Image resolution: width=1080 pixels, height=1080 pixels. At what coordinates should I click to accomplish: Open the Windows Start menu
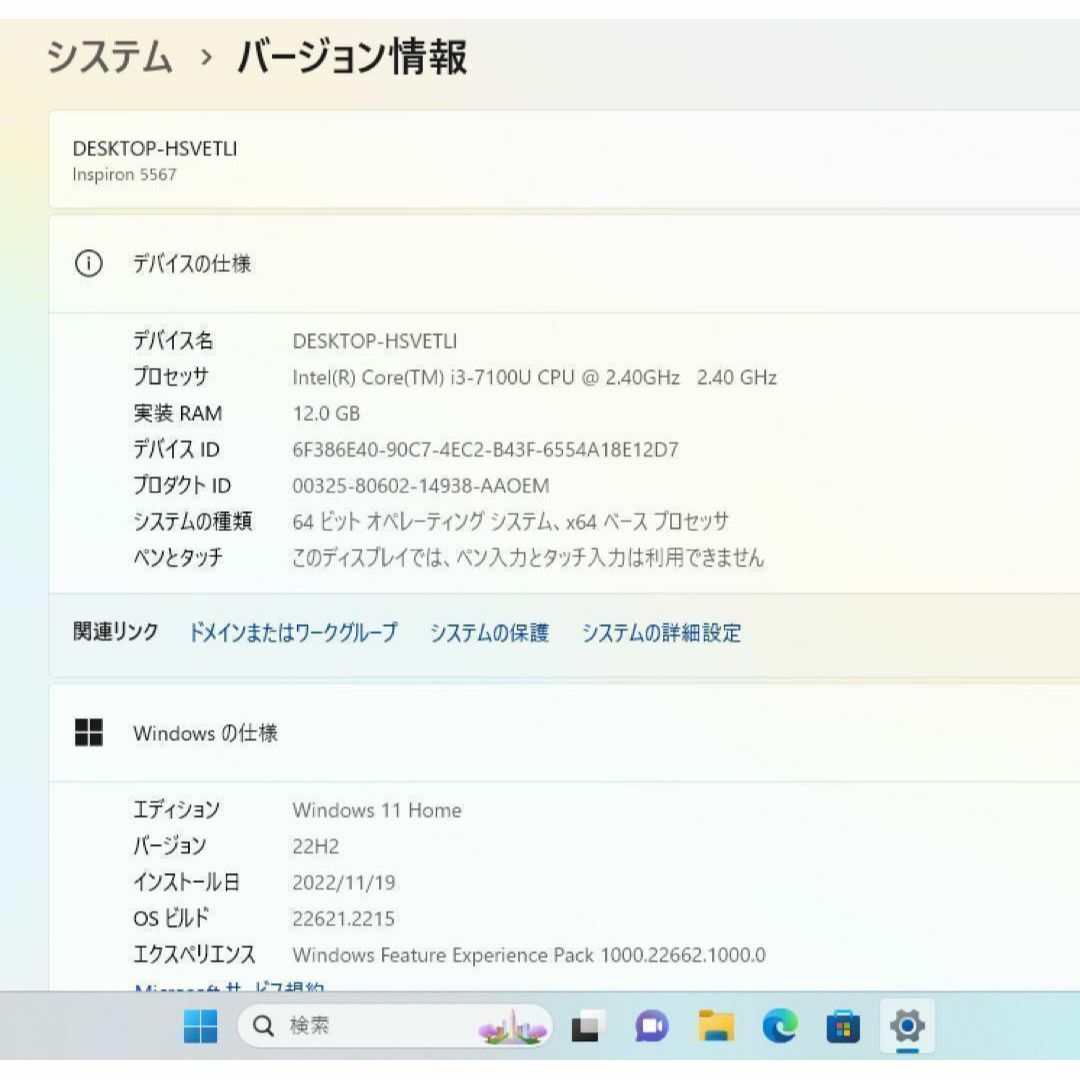(200, 1027)
